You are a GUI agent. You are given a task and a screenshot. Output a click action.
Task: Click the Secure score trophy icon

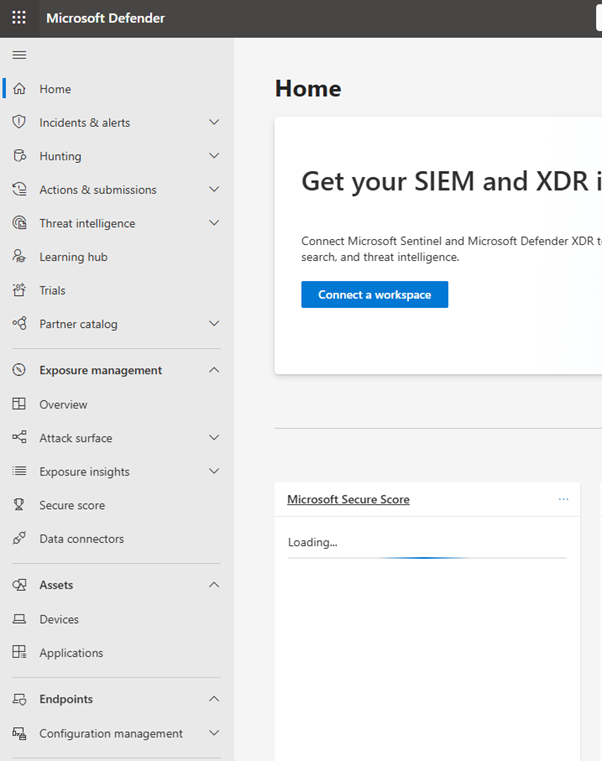pos(19,505)
